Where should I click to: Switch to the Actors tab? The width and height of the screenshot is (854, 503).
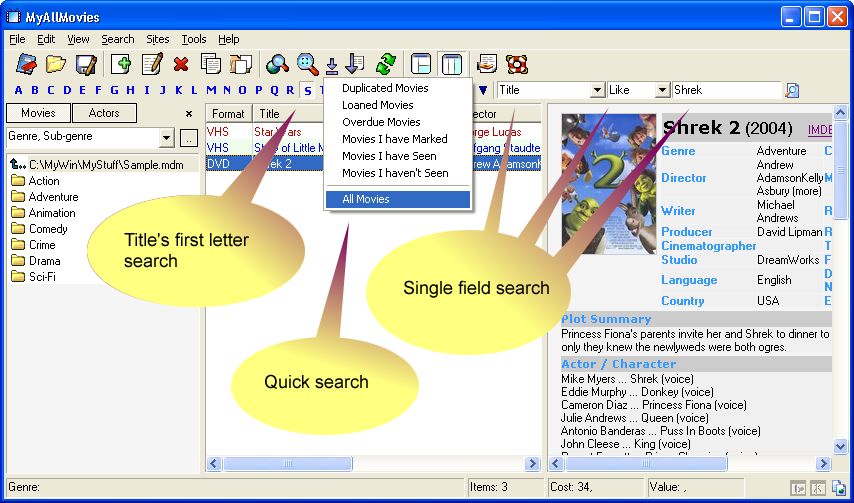(x=104, y=113)
